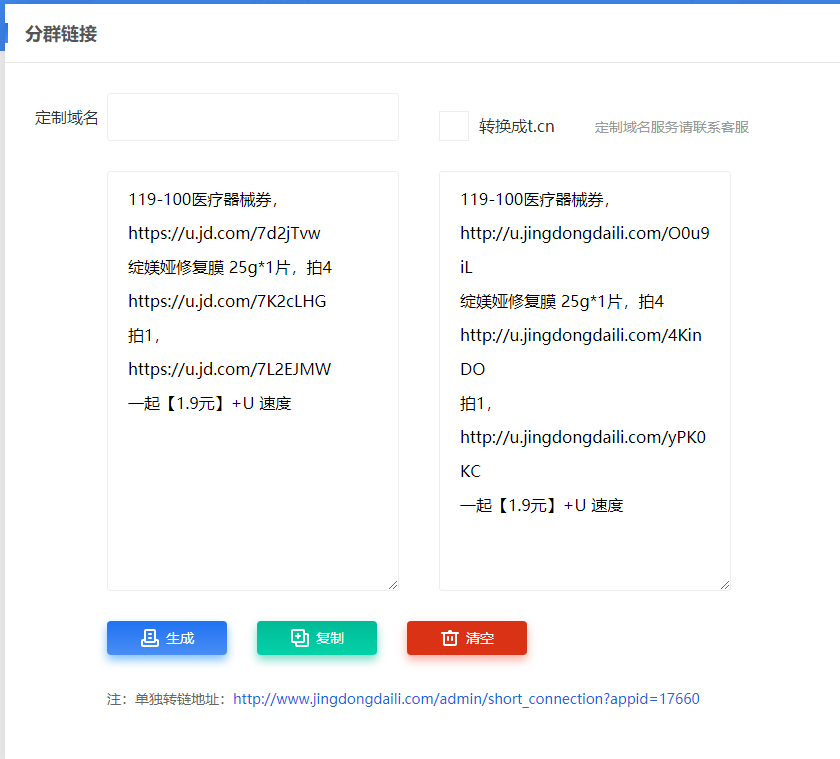This screenshot has width=840, height=759.
Task: Click the text https://u.jd.com/7d2jTvw
Action: (224, 233)
